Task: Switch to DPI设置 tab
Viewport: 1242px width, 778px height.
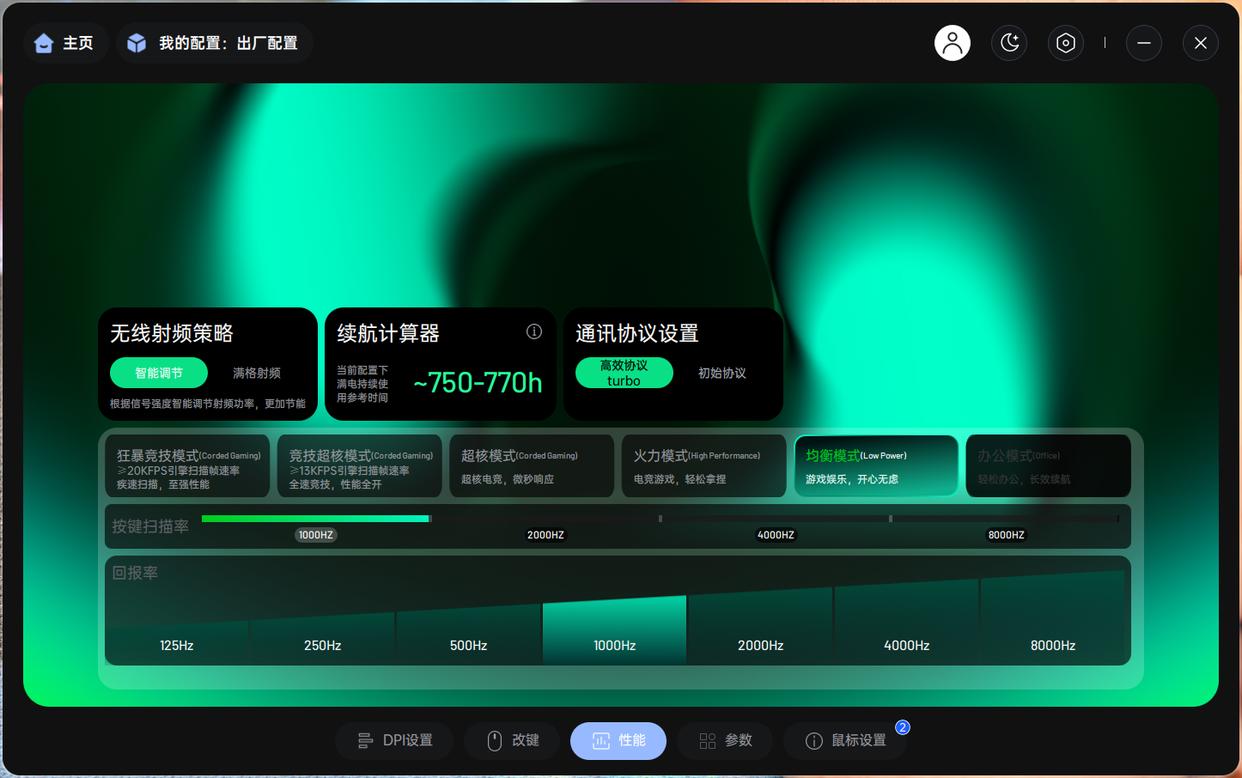Action: point(397,741)
